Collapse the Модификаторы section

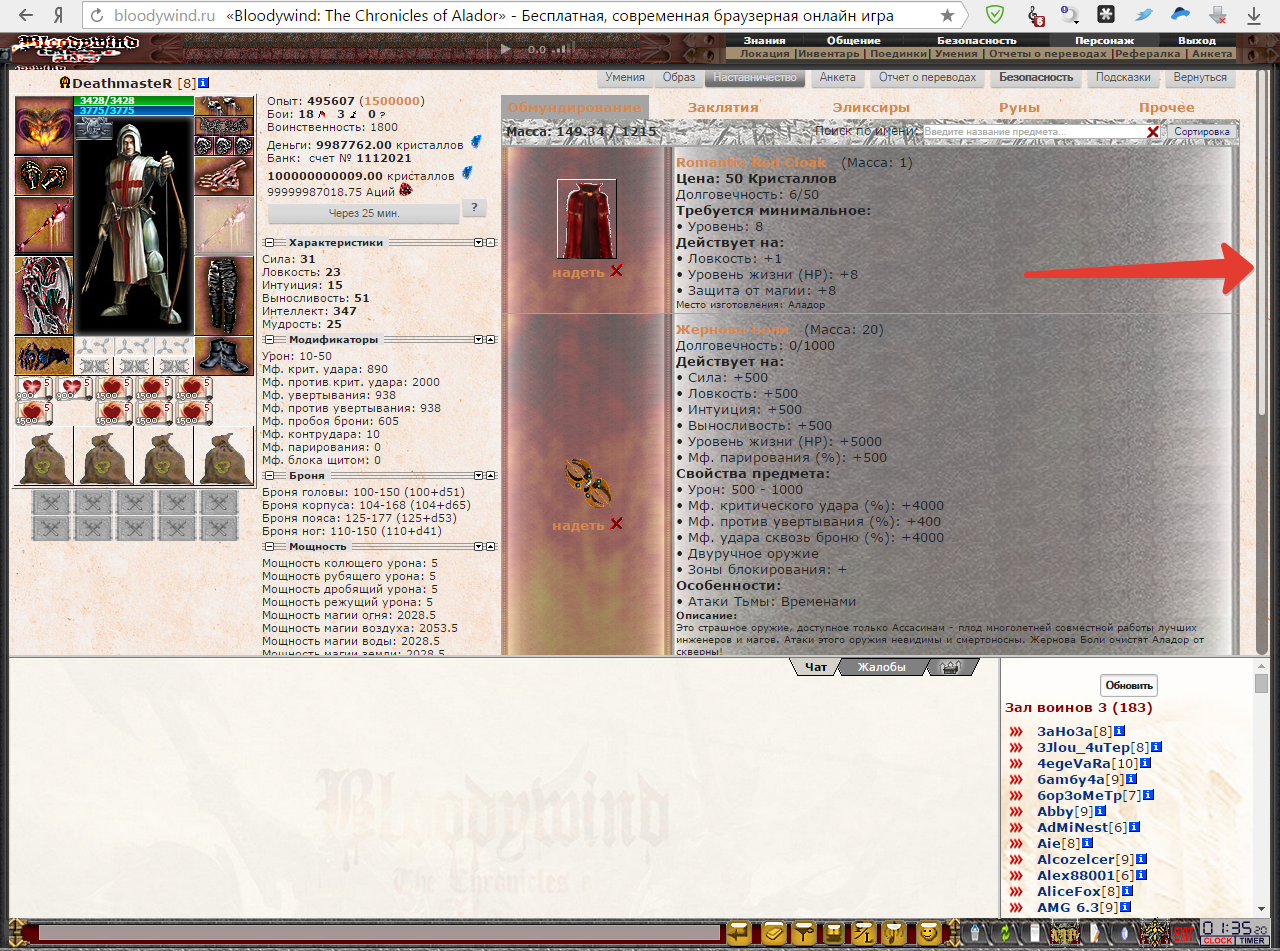[269, 339]
